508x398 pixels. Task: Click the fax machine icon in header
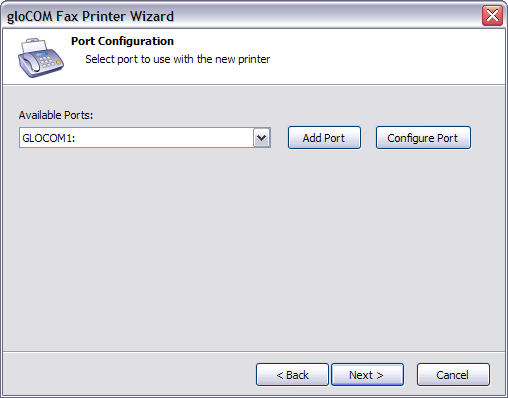pos(41,58)
